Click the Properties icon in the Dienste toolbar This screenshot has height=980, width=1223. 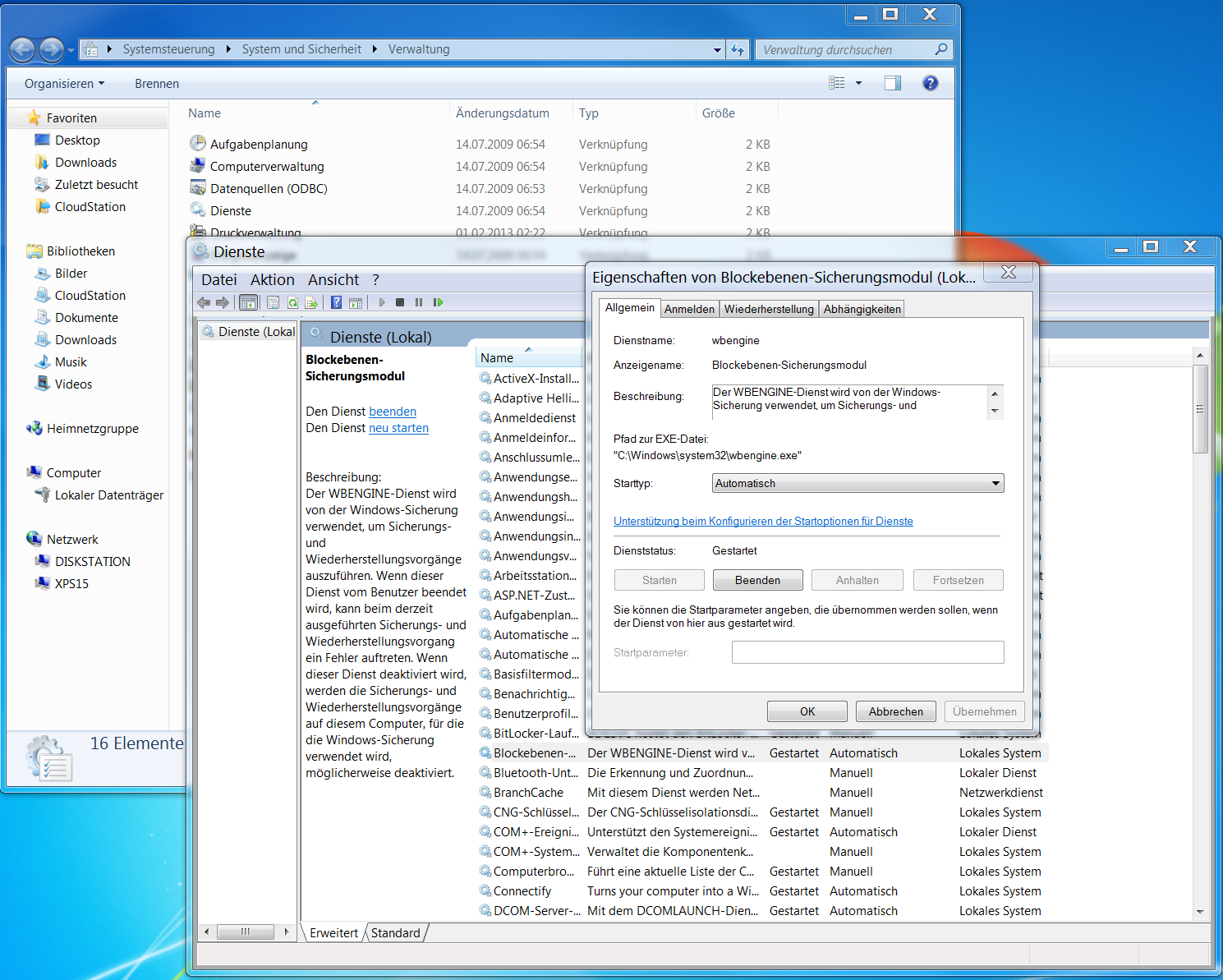click(x=273, y=302)
